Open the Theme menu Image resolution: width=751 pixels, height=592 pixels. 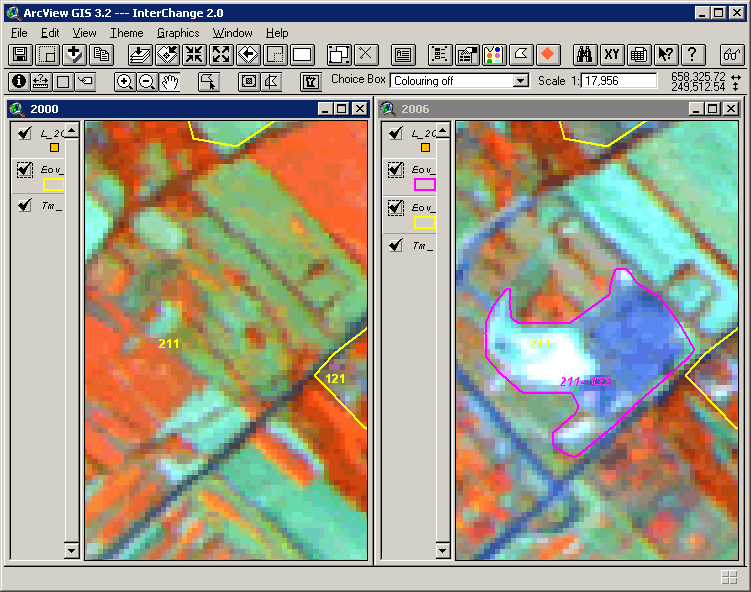coord(126,33)
